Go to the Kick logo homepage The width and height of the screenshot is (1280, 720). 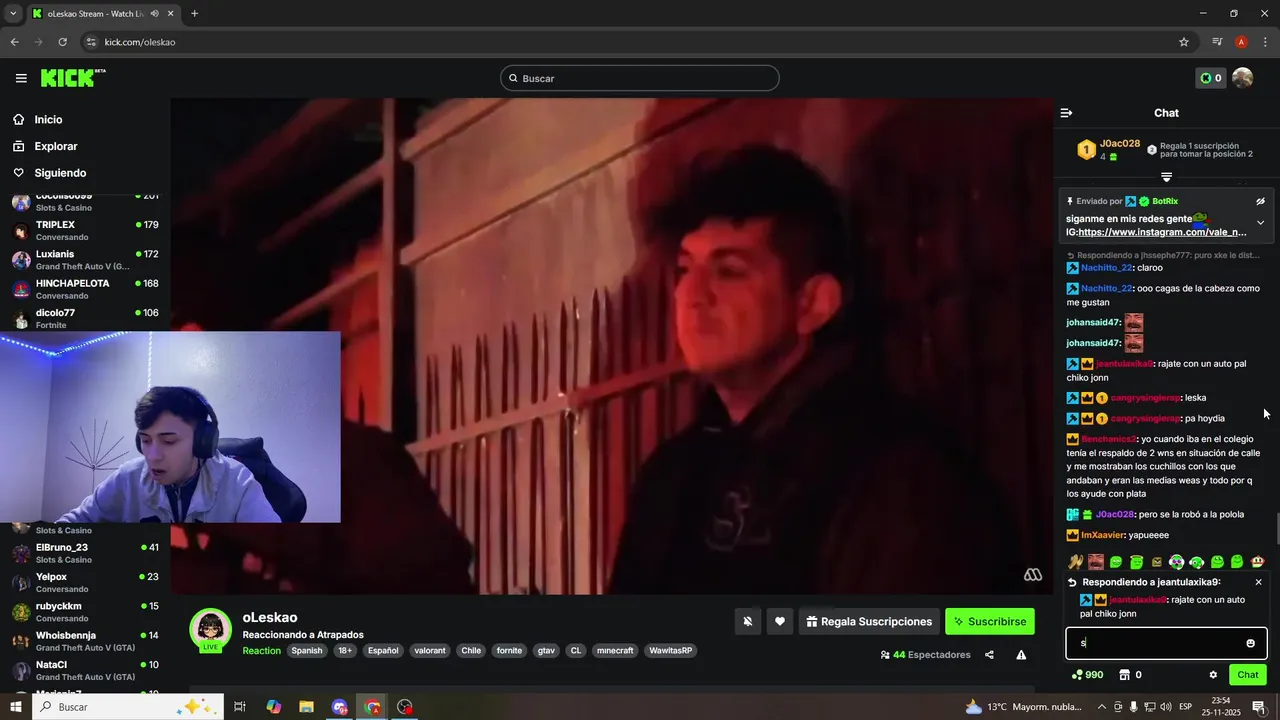point(73,78)
